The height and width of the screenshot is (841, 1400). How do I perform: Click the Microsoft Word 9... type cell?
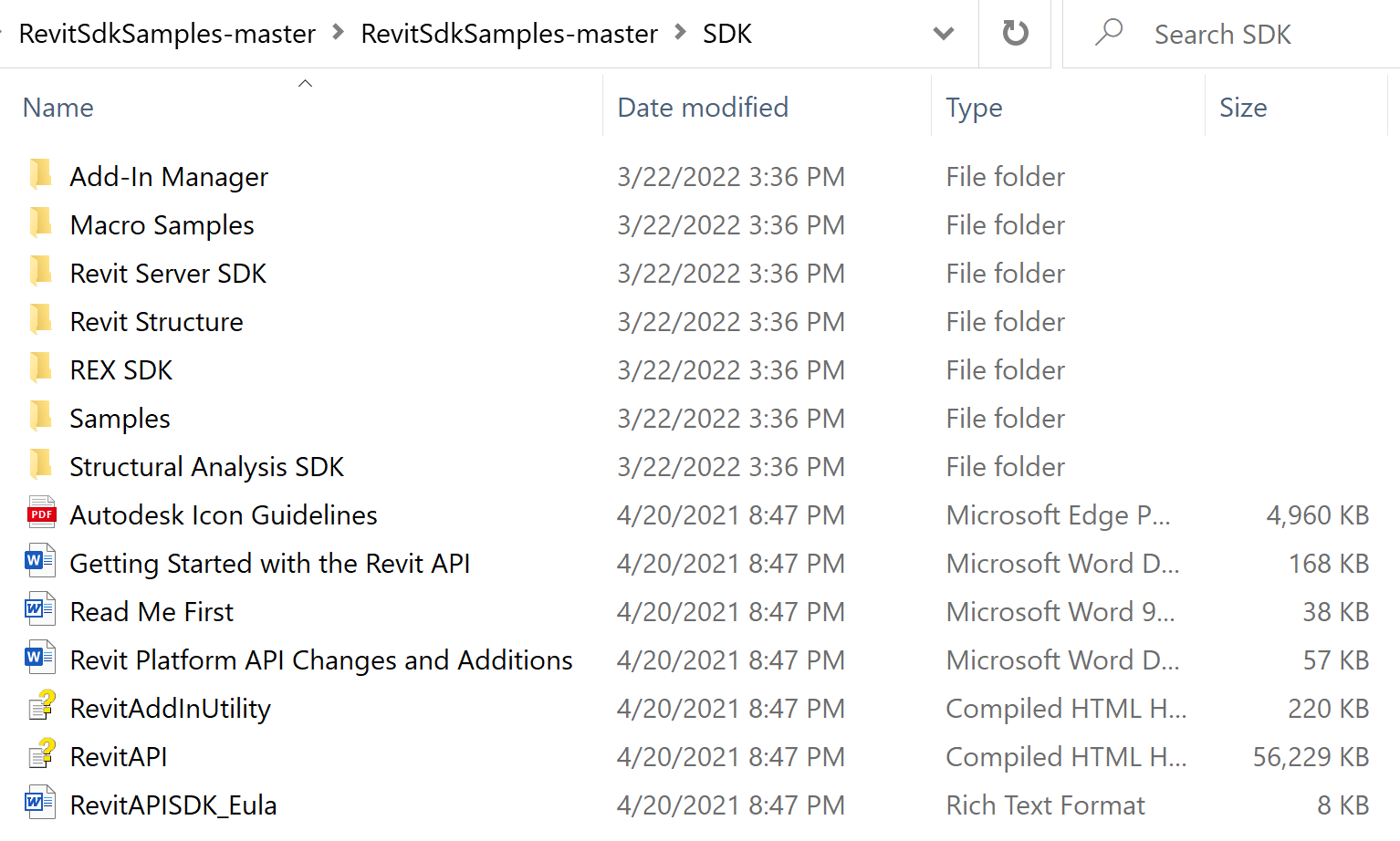point(1060,611)
